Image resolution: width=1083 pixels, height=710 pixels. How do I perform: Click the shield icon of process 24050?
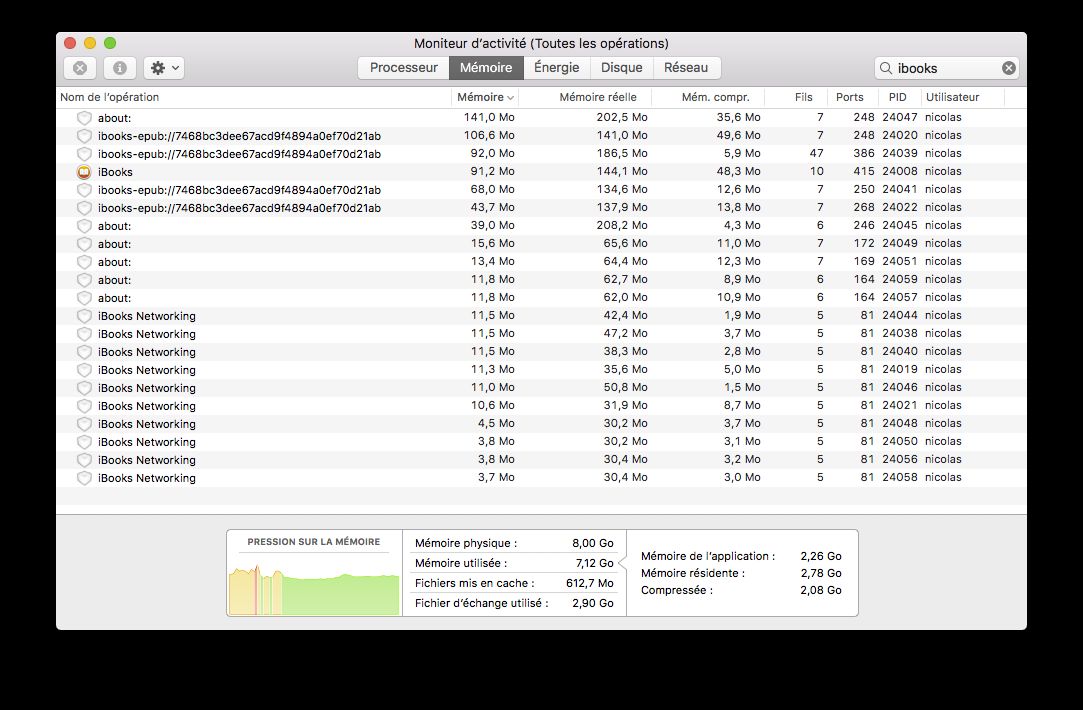click(x=84, y=441)
